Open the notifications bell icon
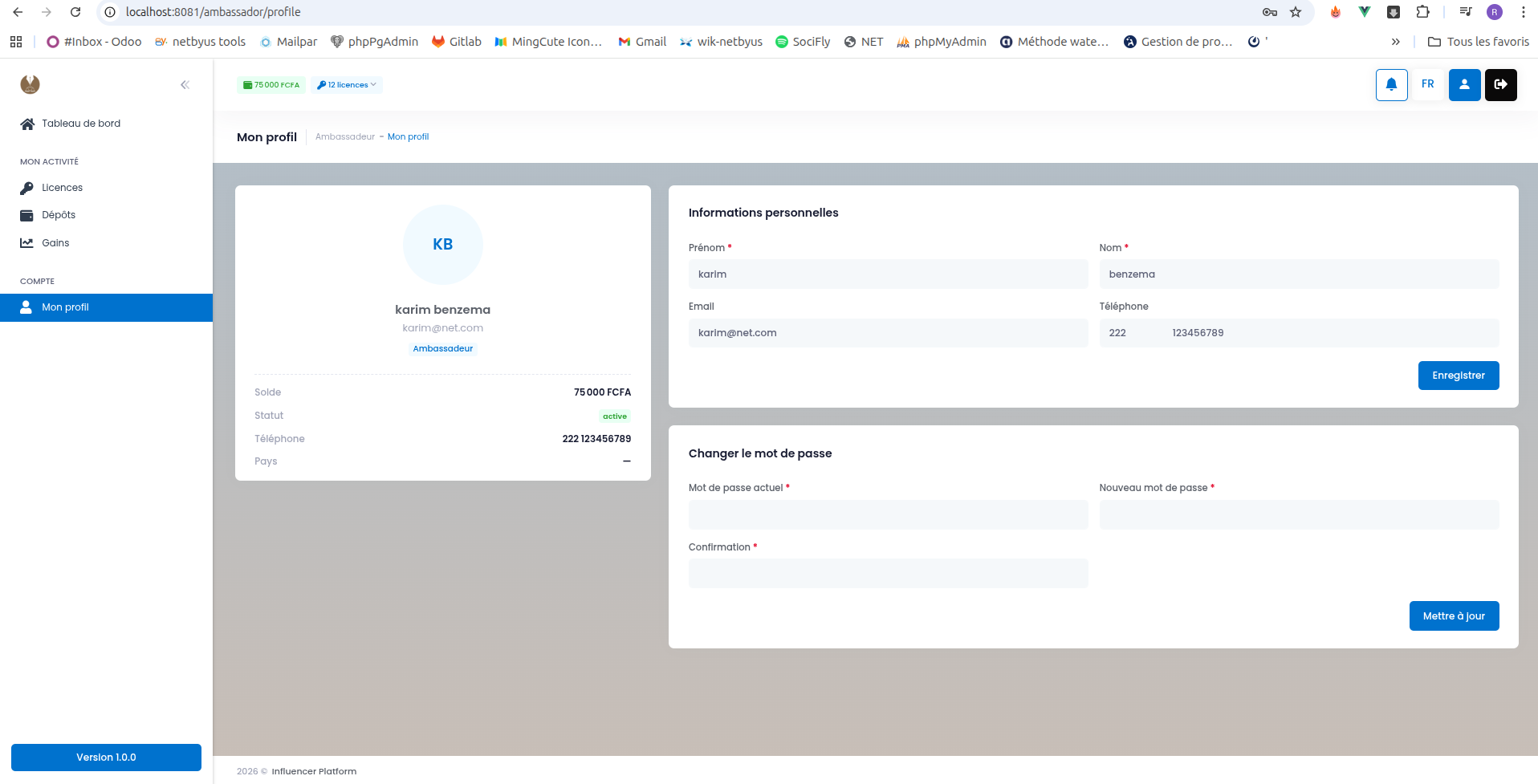 tap(1391, 84)
